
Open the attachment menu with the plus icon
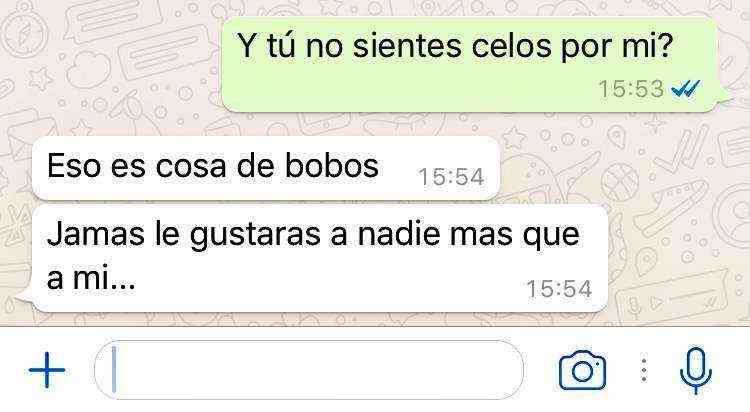[x=47, y=369]
